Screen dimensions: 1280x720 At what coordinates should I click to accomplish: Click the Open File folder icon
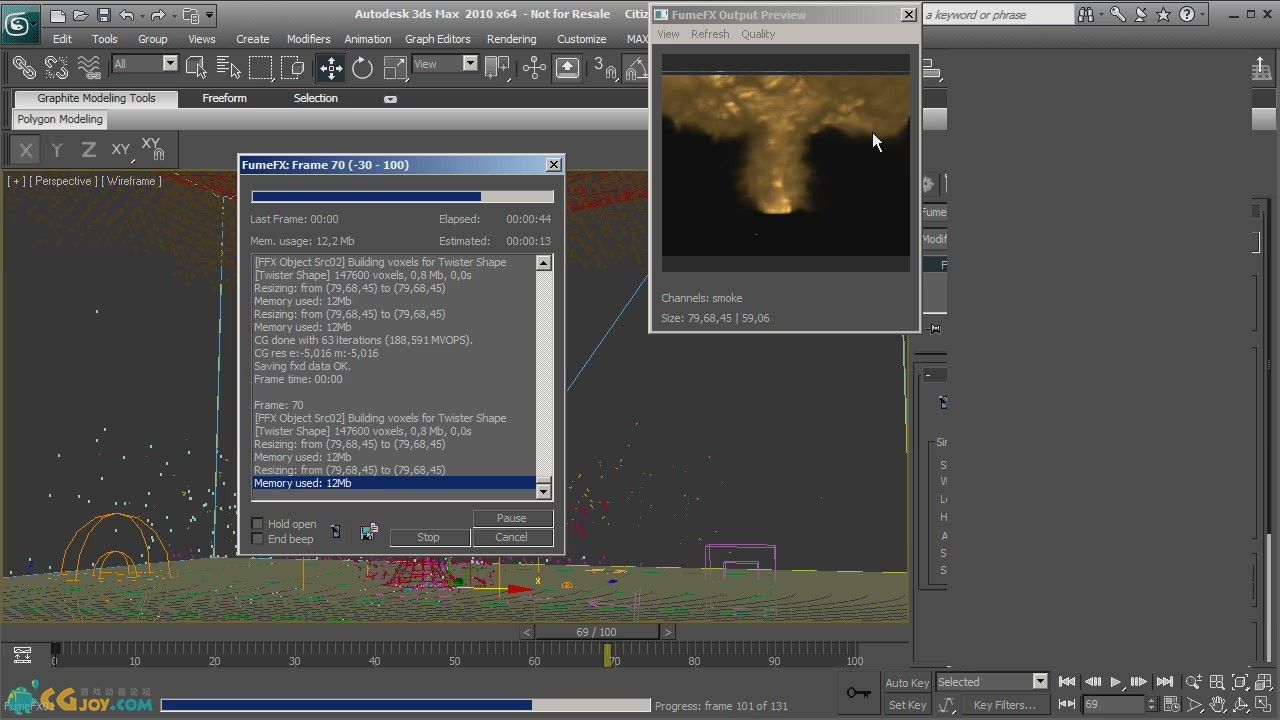pos(81,15)
